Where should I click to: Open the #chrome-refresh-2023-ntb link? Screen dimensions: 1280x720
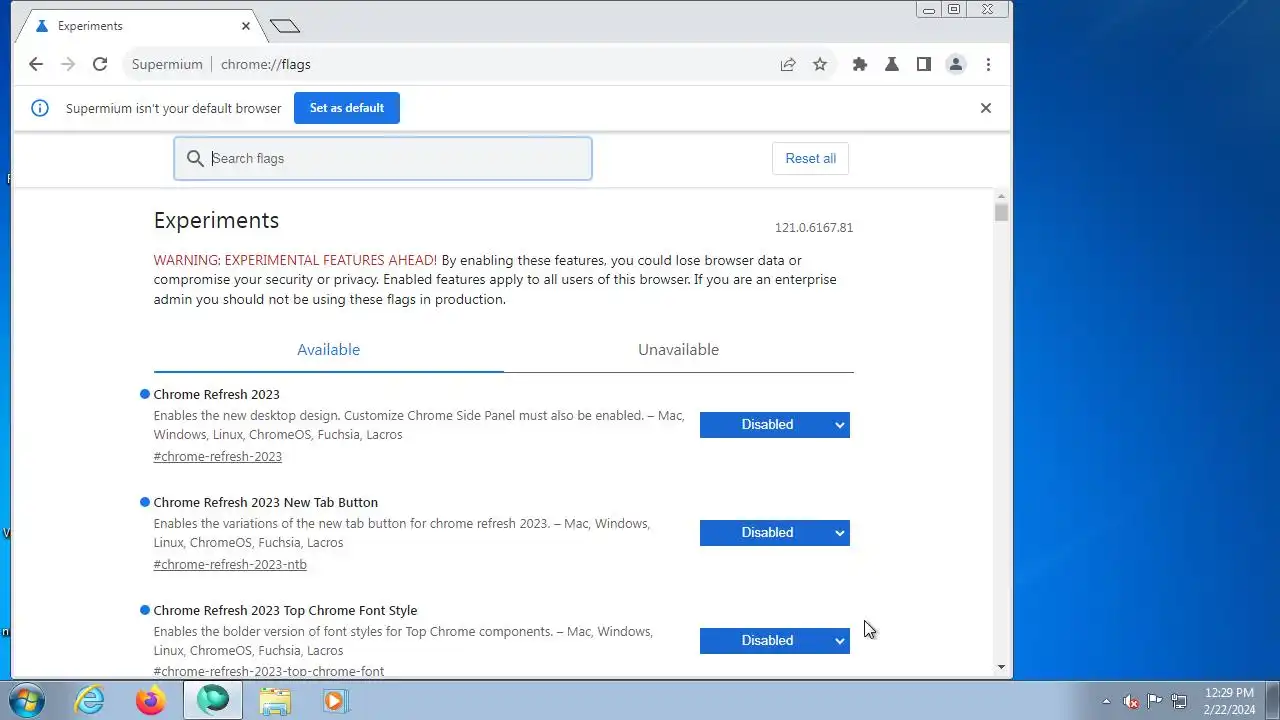coord(230,564)
